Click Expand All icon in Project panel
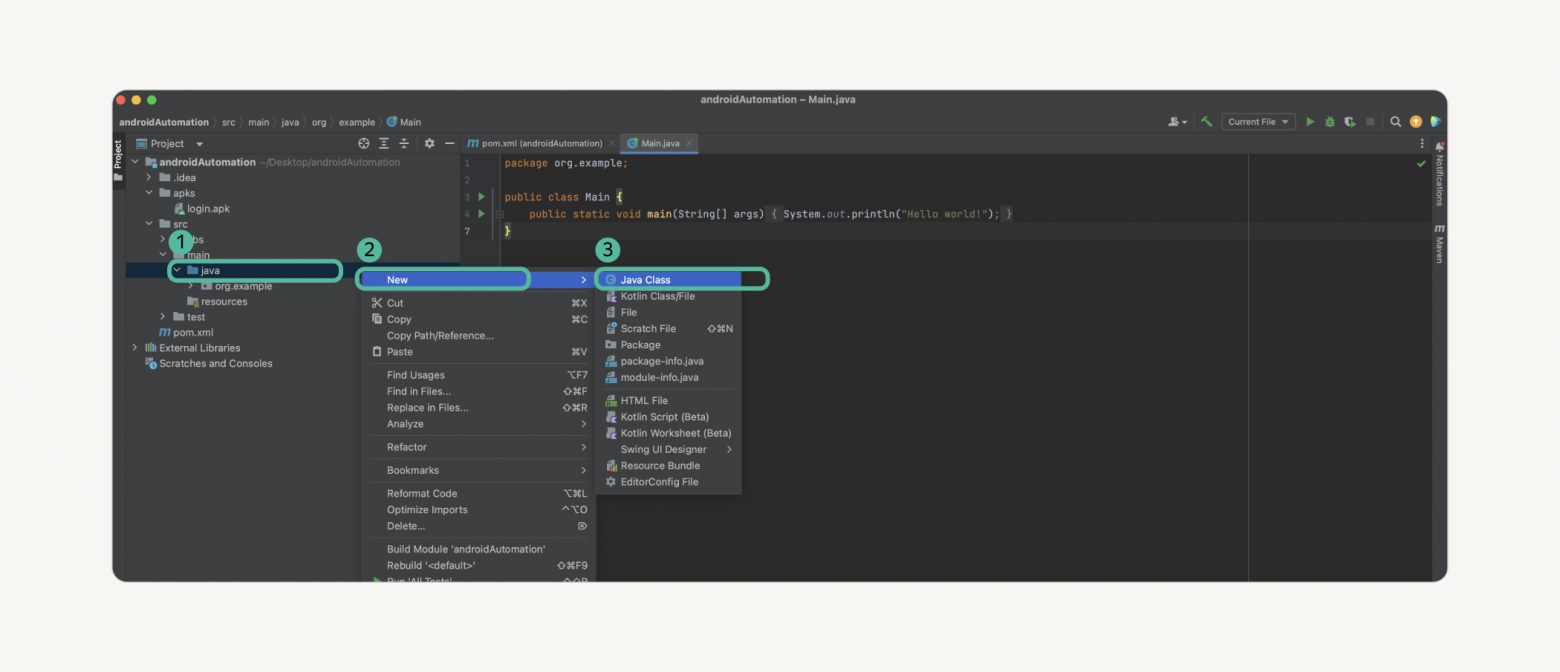The image size is (1560, 672). point(384,144)
